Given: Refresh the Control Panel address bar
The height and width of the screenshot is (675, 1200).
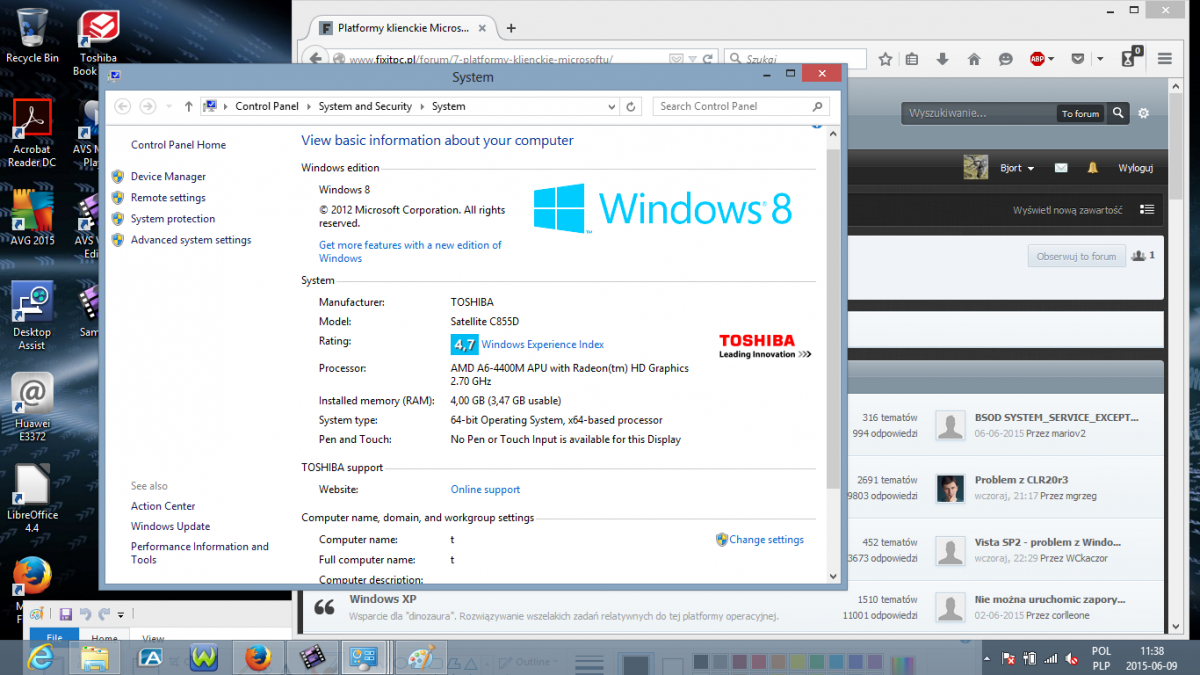Looking at the screenshot, I should (x=631, y=106).
